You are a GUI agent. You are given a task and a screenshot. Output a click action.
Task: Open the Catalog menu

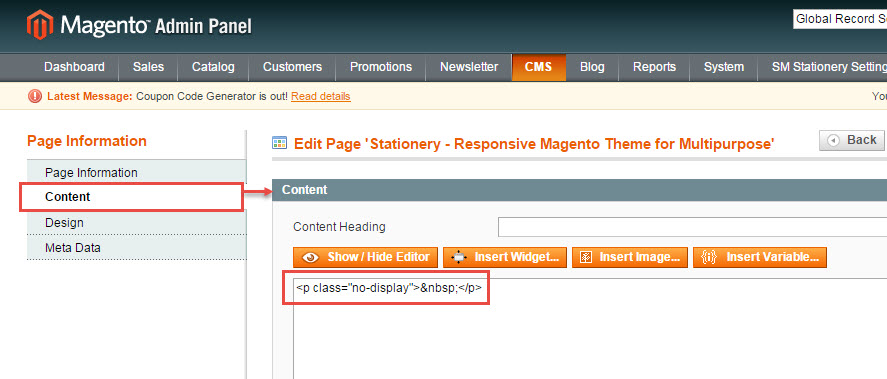tap(213, 67)
